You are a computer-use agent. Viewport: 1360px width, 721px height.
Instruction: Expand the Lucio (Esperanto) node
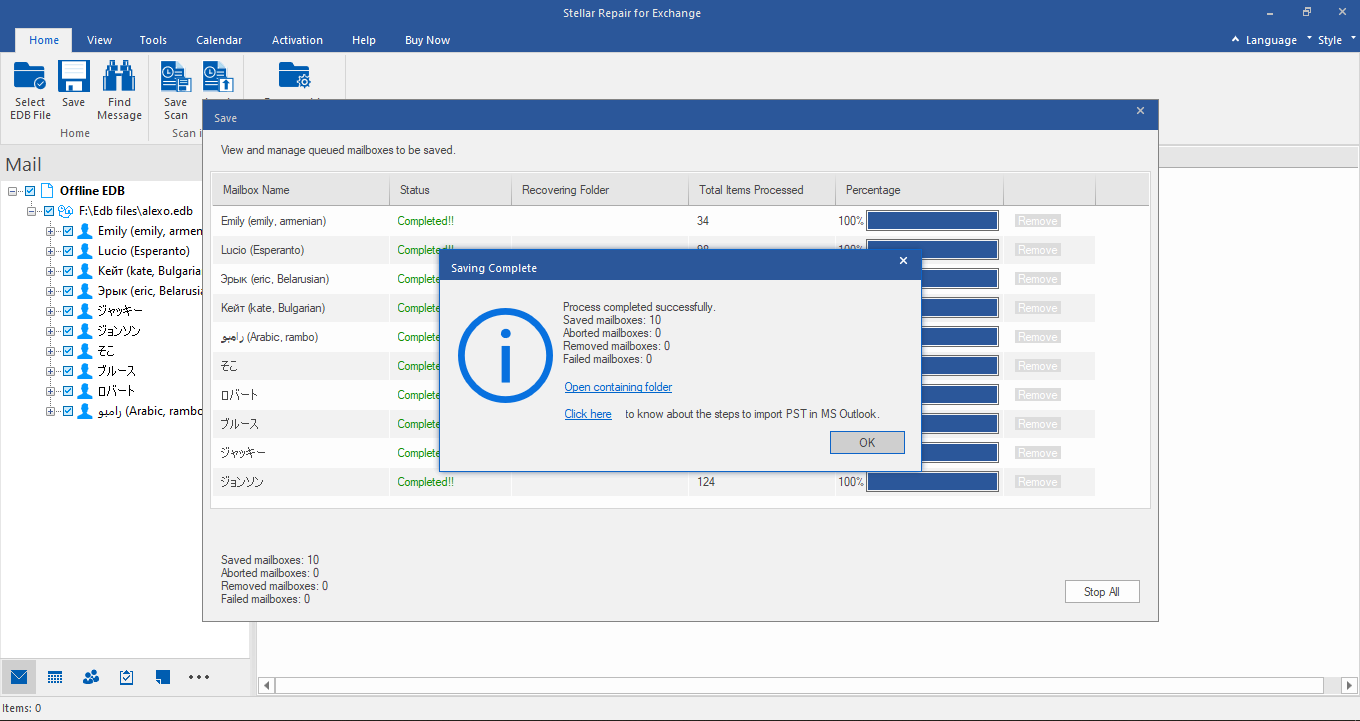pyautogui.click(x=51, y=251)
